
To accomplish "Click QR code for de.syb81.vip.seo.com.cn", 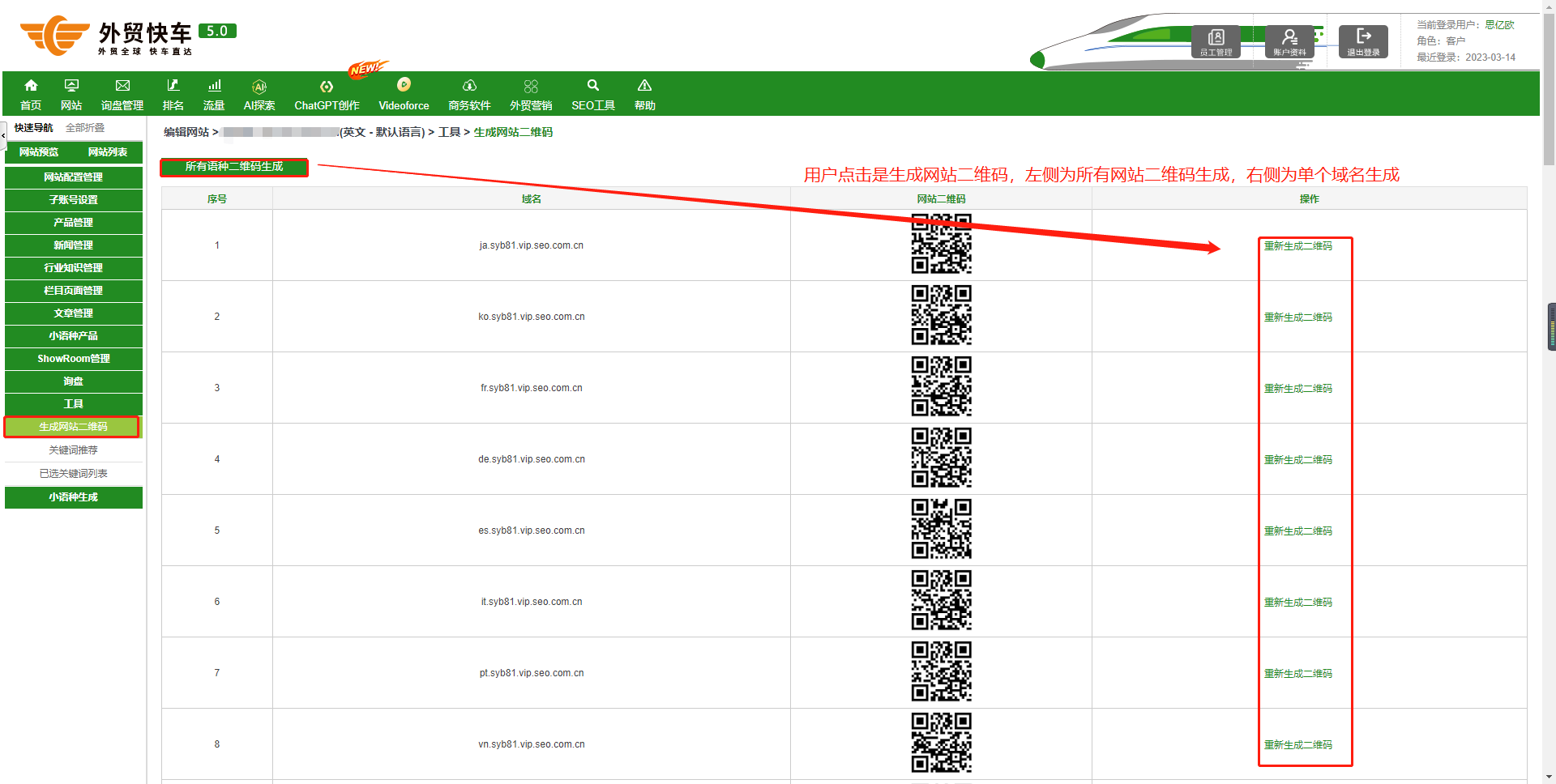I will 941,458.
